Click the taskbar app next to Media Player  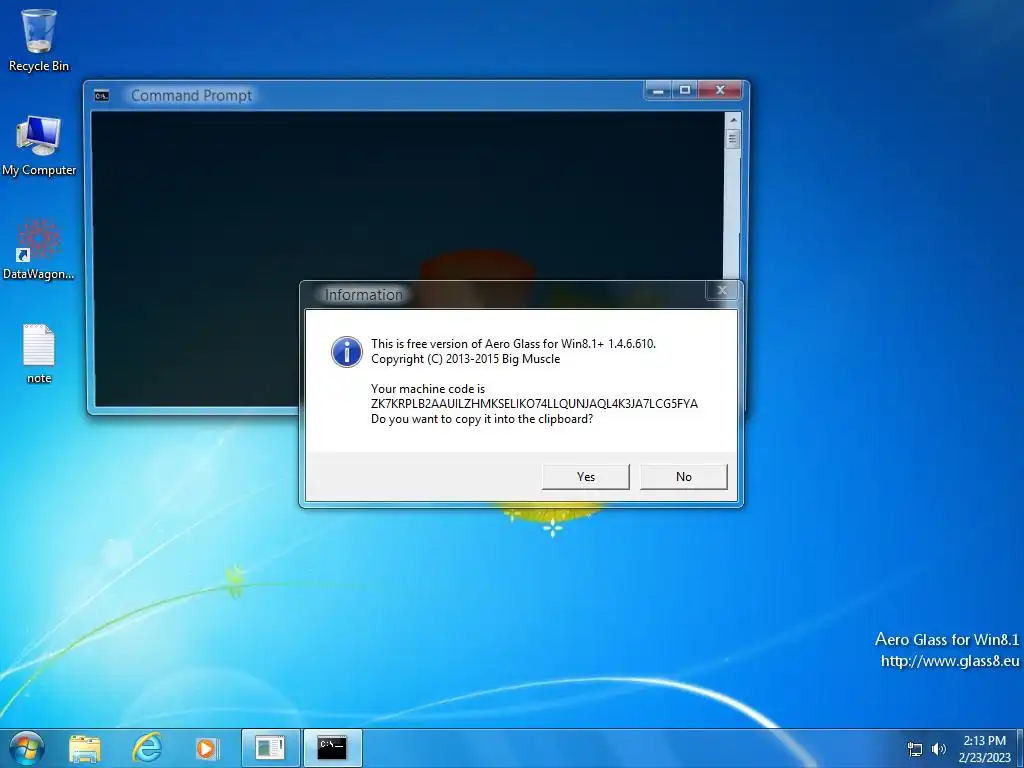pos(270,748)
